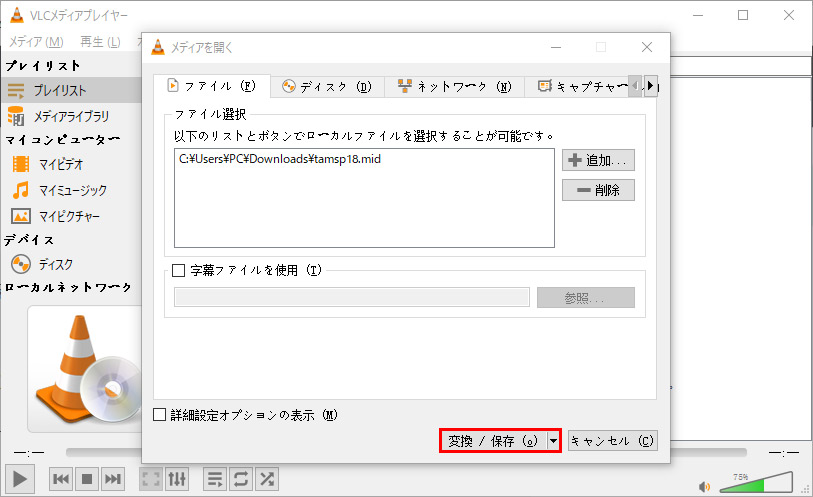
Task: Click the キャンセル (C) button
Action: point(613,441)
